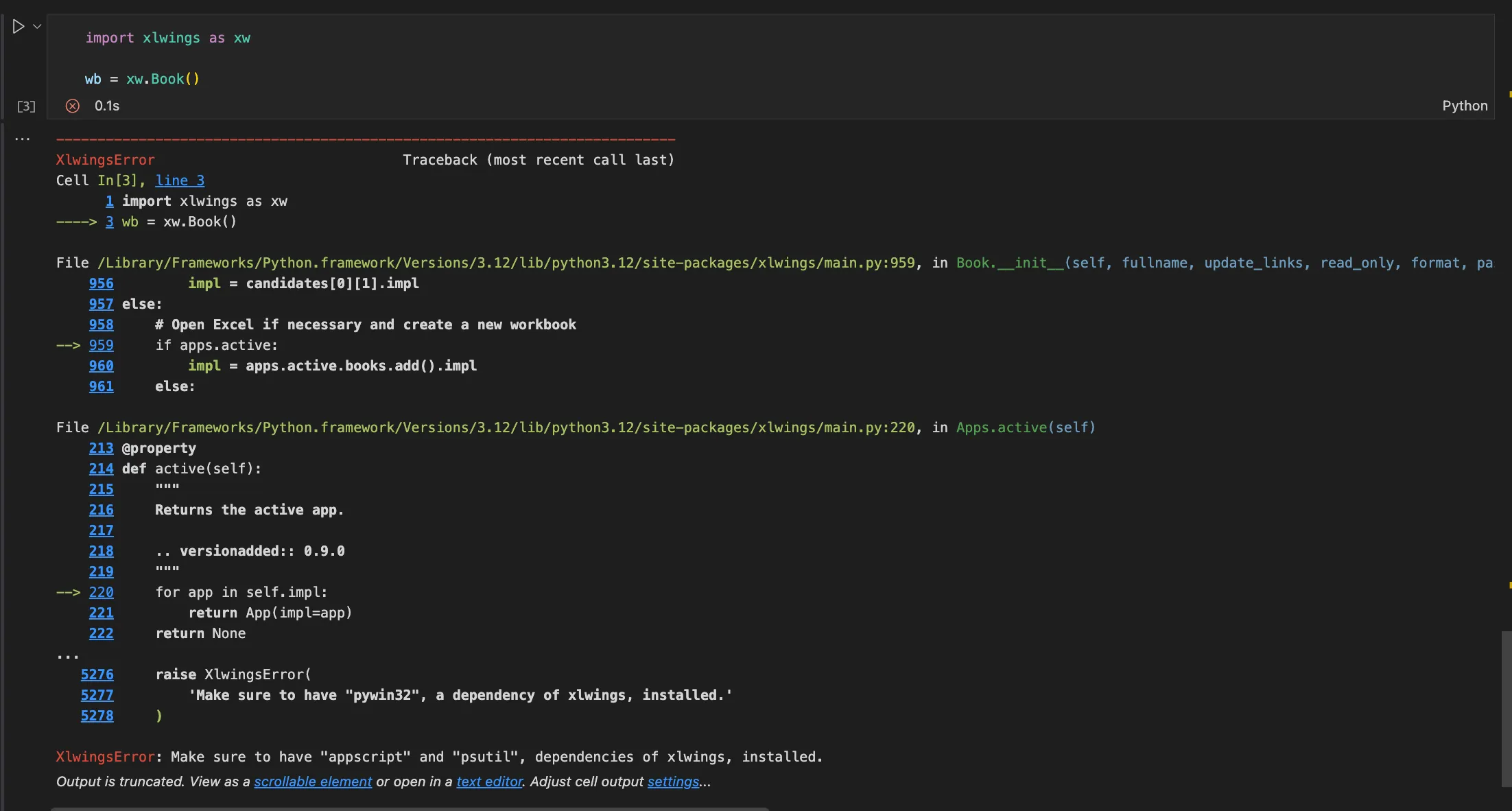This screenshot has height=811, width=1512.
Task: Open line 218 versionadded link
Action: point(102,551)
